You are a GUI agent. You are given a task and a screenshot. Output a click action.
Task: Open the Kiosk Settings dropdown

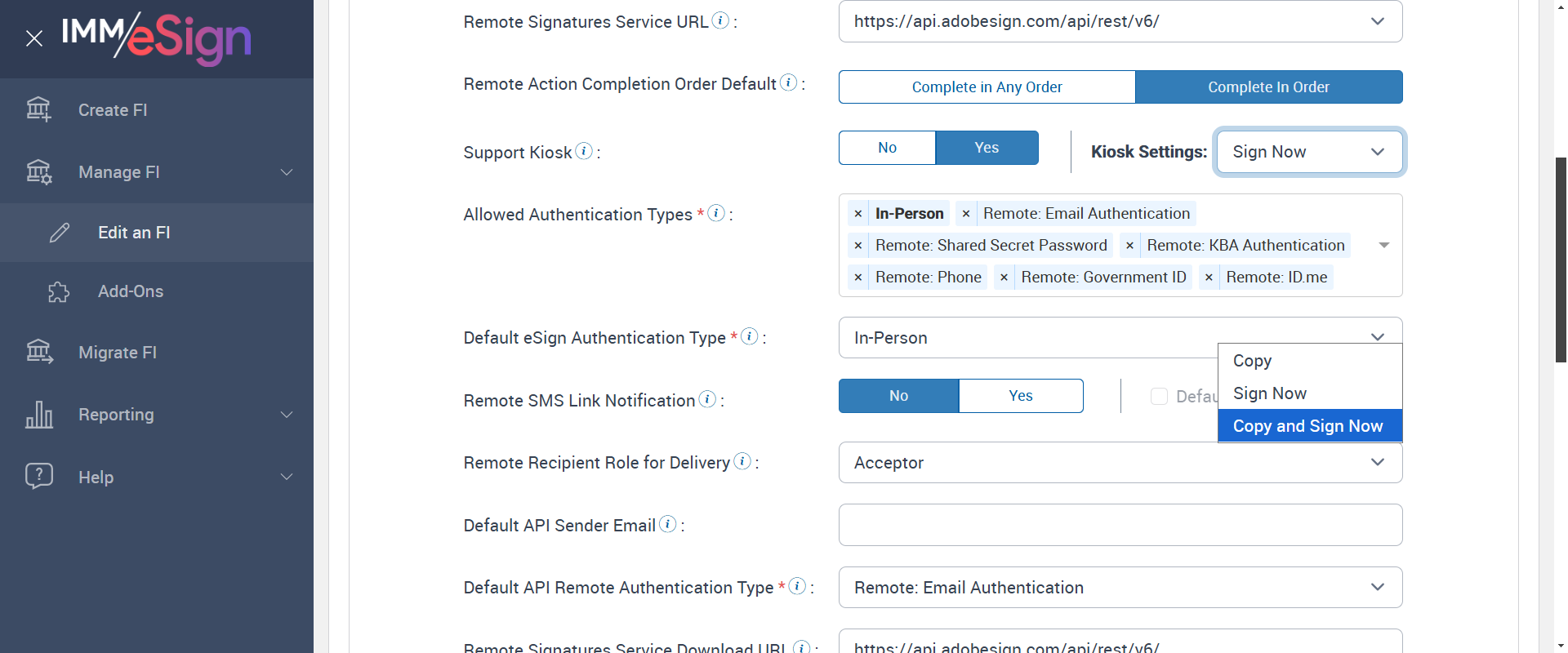tap(1309, 152)
